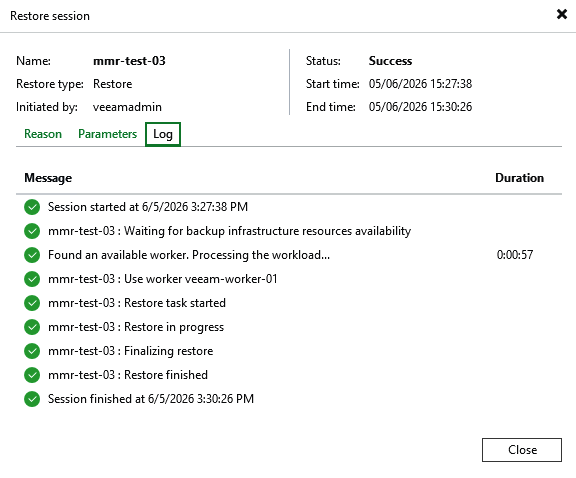
Task: Select 'Waiting for backup infrastructure resources availability' message
Action: click(229, 231)
